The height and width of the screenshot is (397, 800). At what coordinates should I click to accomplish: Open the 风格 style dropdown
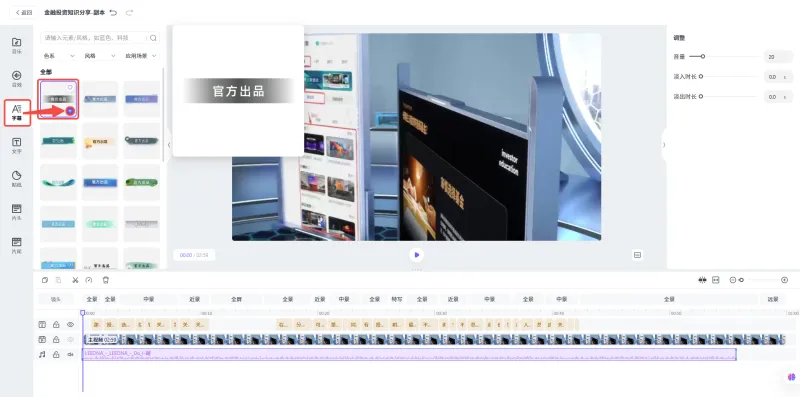click(100, 56)
